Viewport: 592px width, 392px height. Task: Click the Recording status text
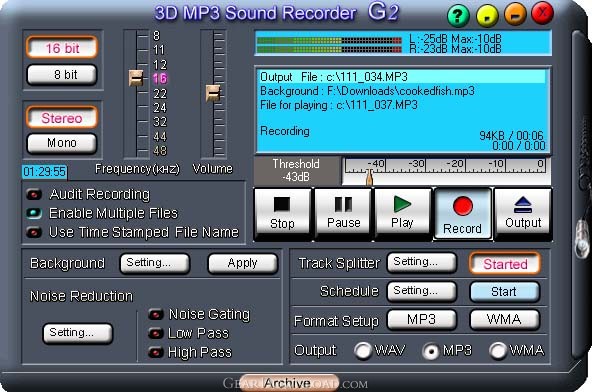[285, 131]
